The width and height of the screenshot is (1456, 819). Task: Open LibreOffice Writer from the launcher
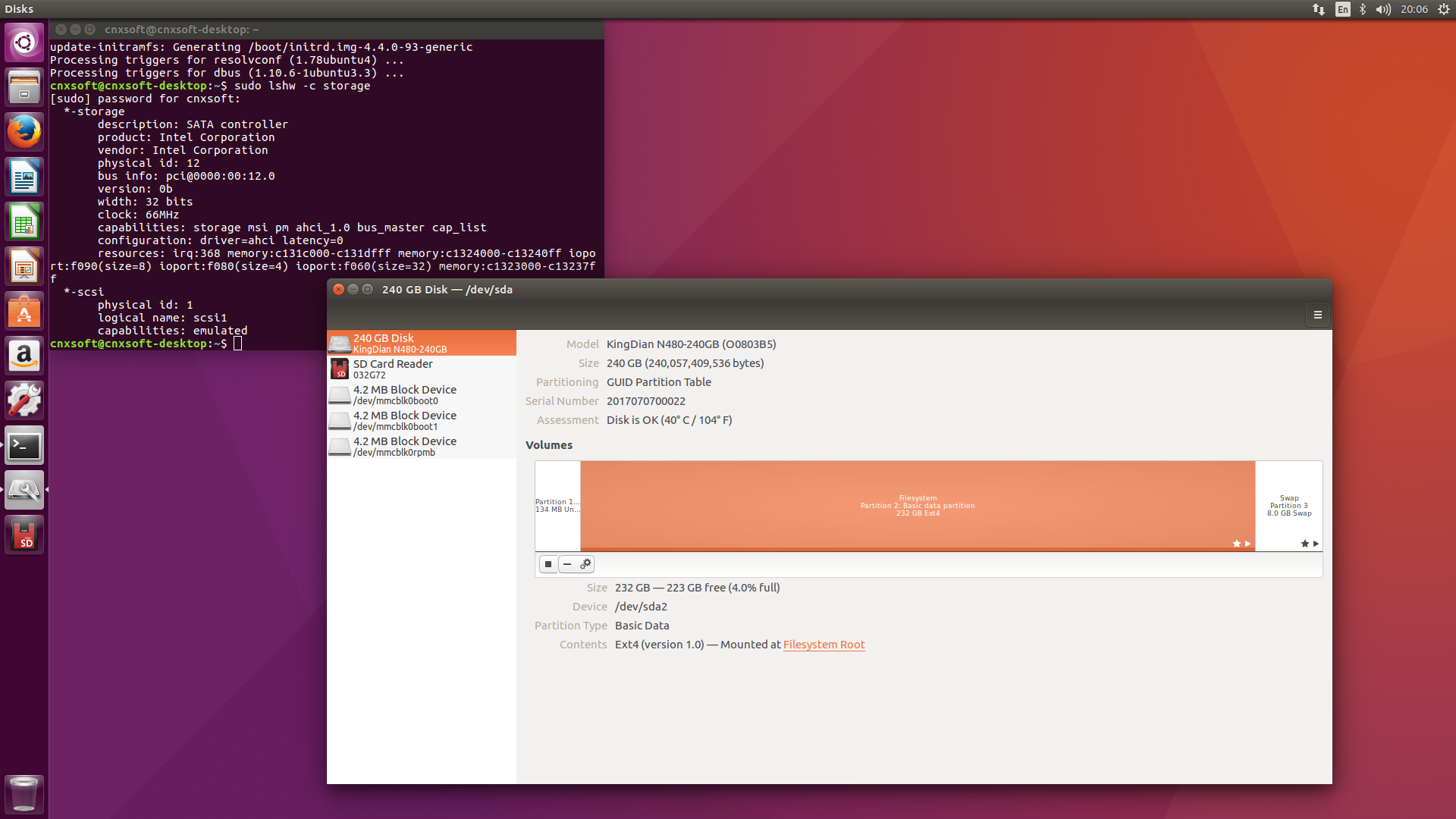(x=24, y=177)
